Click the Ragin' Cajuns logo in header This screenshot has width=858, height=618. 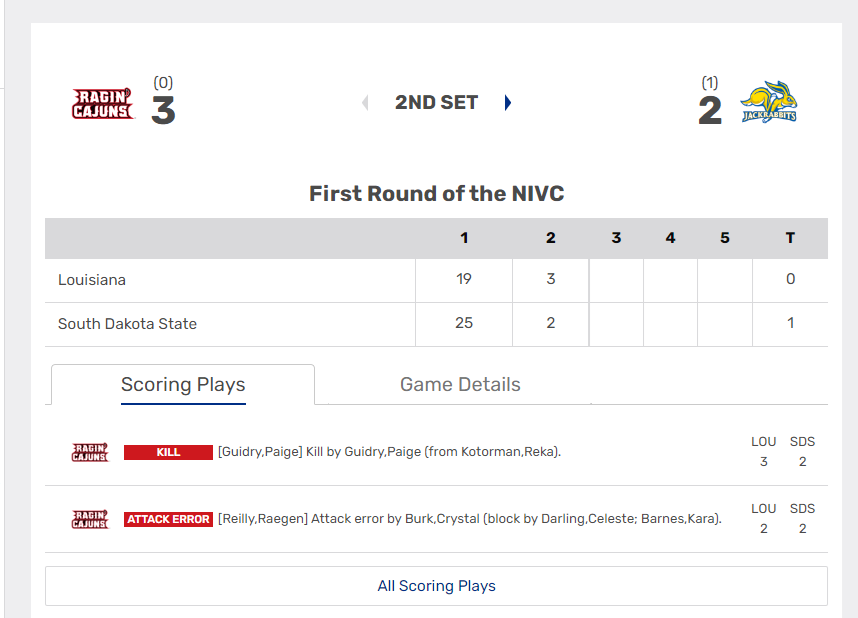point(102,103)
